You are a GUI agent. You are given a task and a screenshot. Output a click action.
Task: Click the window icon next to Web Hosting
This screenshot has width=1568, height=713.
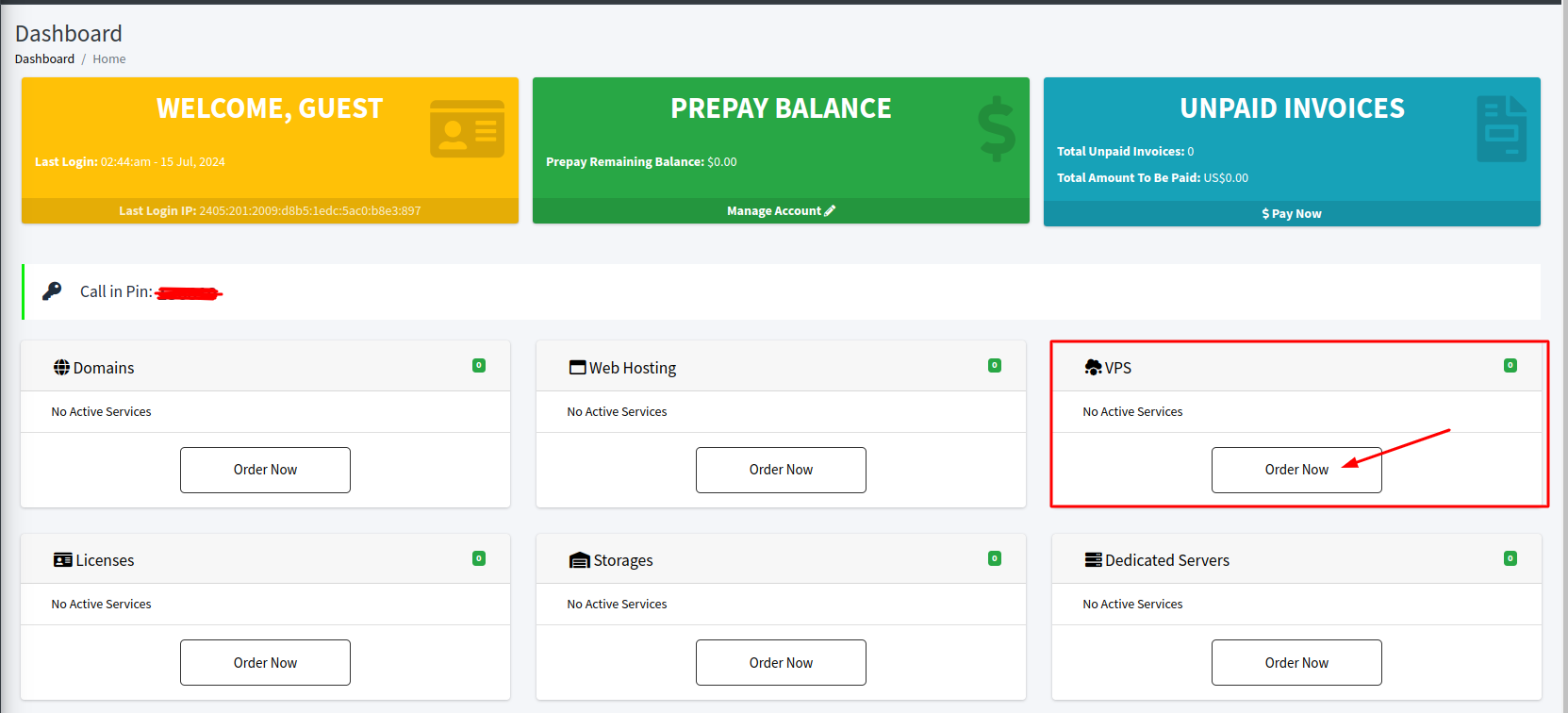(577, 367)
